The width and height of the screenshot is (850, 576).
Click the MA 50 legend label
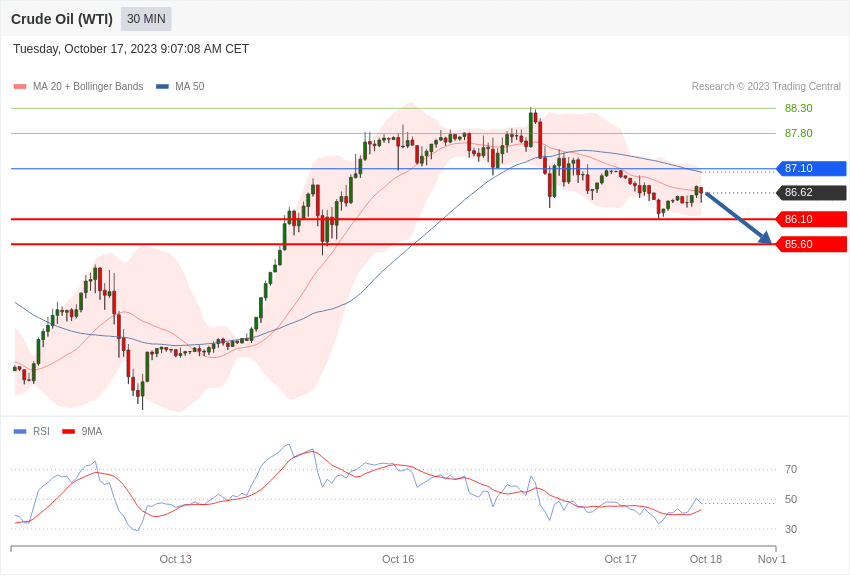190,86
